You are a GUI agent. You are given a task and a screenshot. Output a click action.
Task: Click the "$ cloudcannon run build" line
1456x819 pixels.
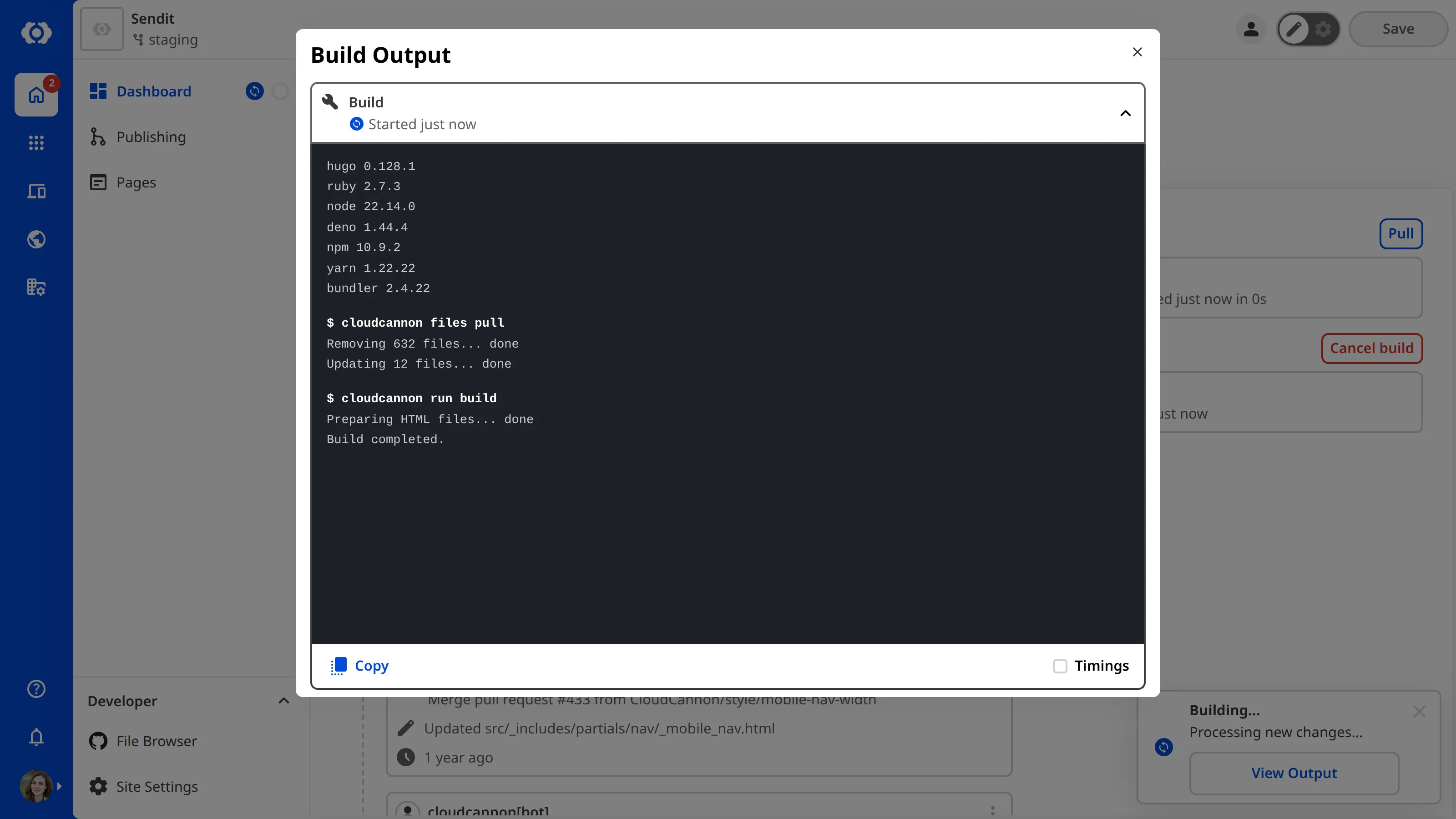(x=411, y=399)
